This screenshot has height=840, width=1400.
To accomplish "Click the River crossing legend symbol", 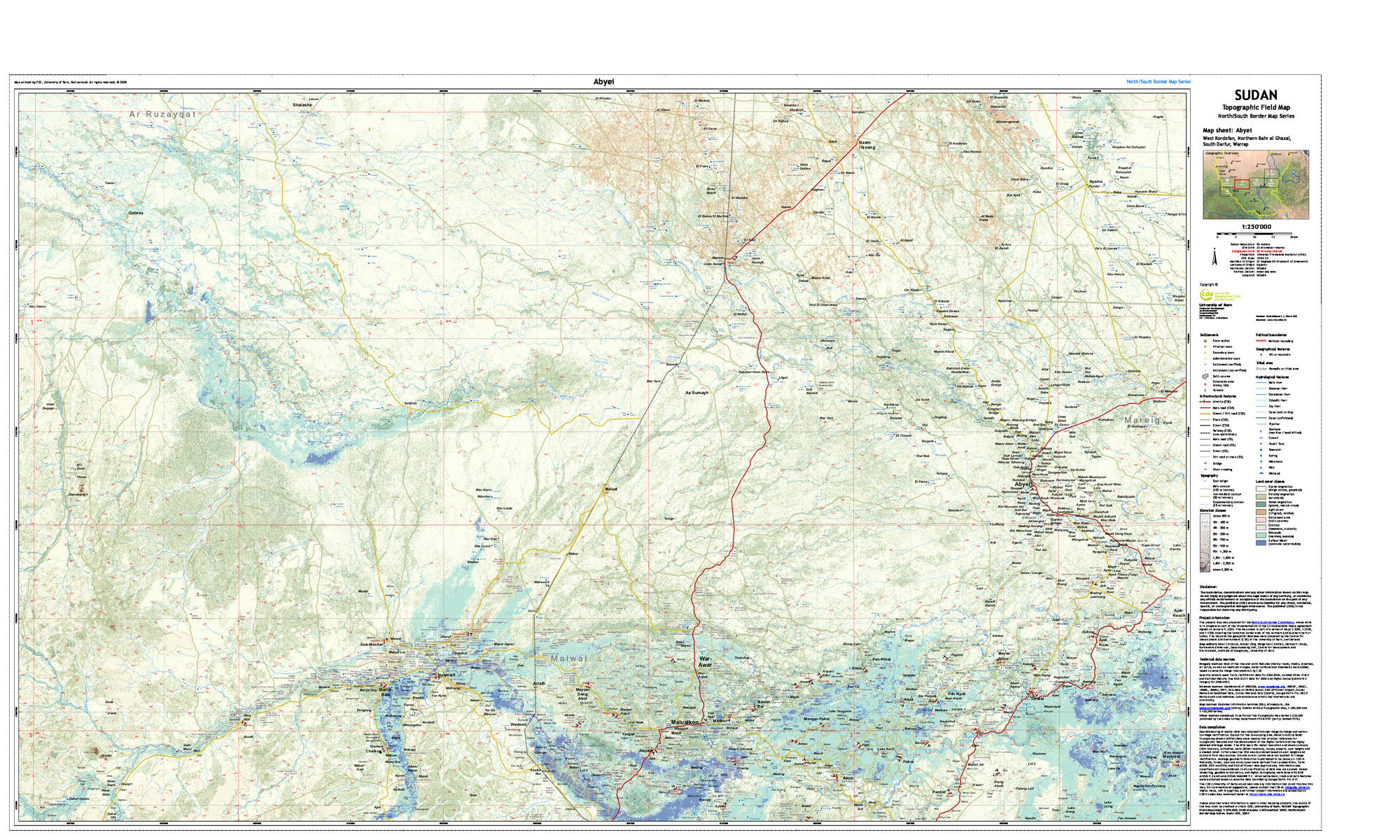I will click(x=1205, y=470).
